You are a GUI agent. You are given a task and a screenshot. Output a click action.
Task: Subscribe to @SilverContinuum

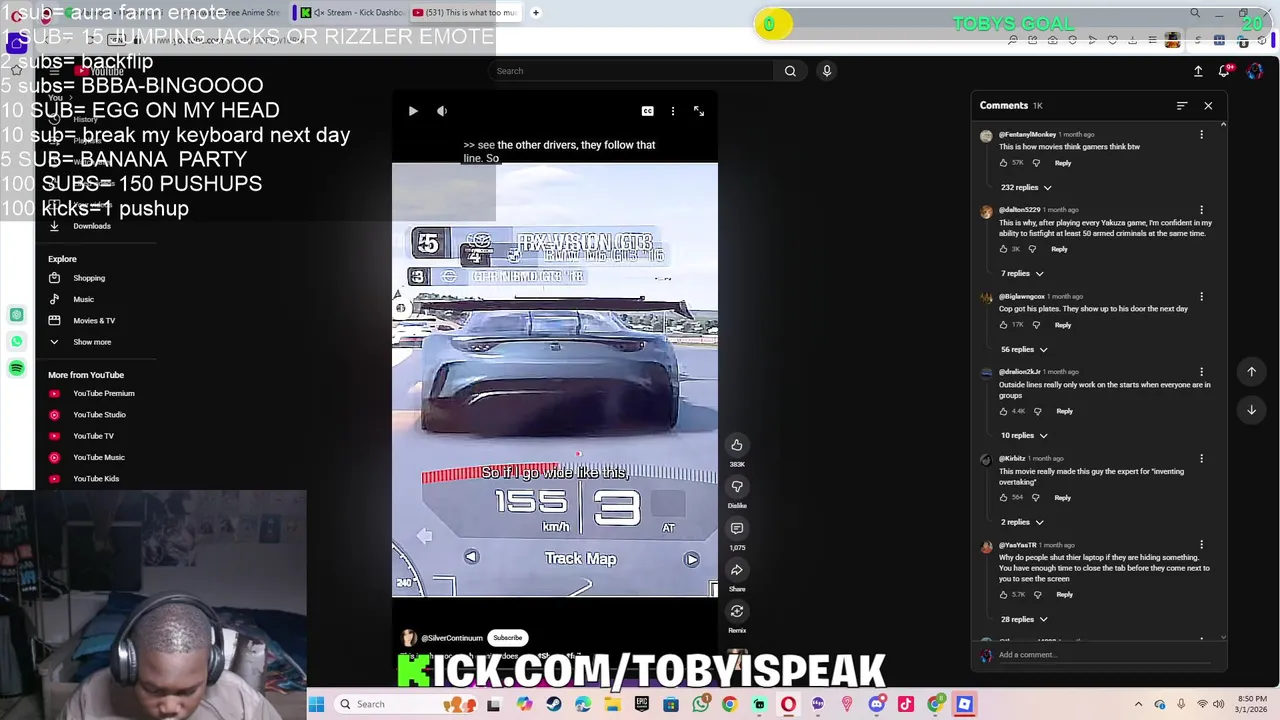(x=507, y=638)
